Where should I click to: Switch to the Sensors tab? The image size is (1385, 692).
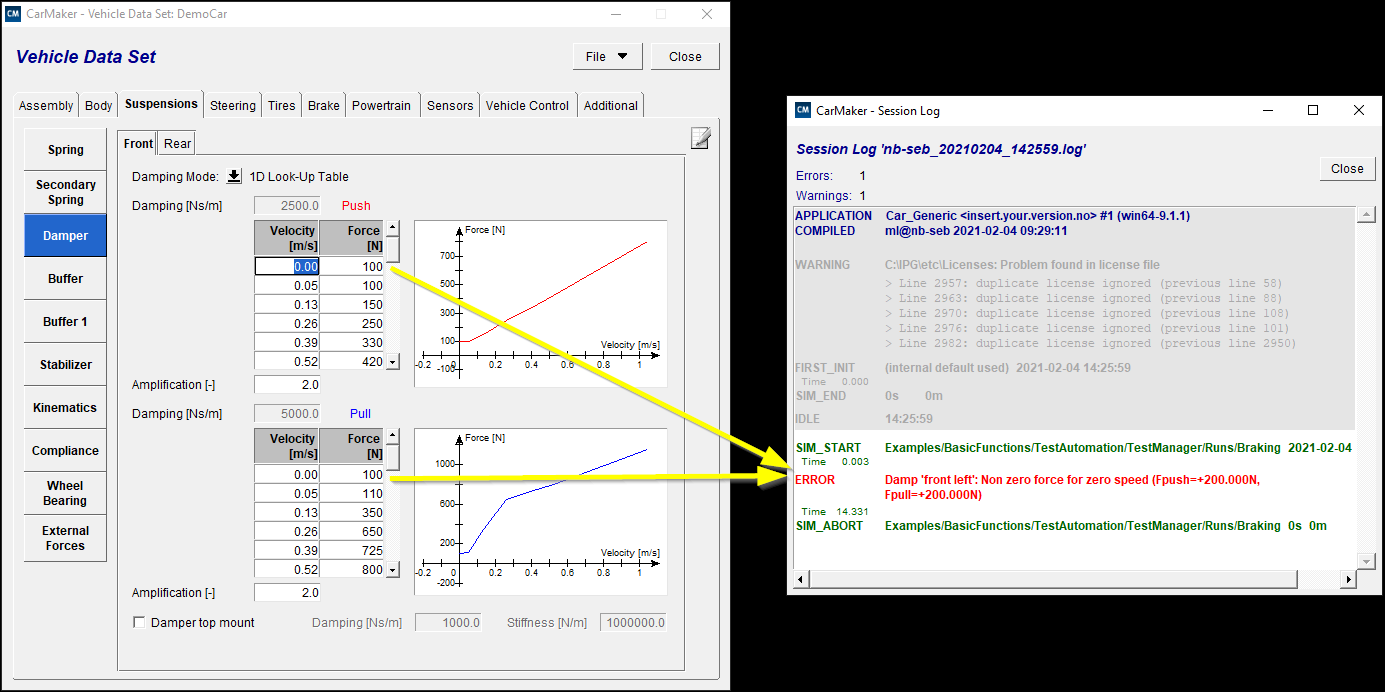click(450, 105)
